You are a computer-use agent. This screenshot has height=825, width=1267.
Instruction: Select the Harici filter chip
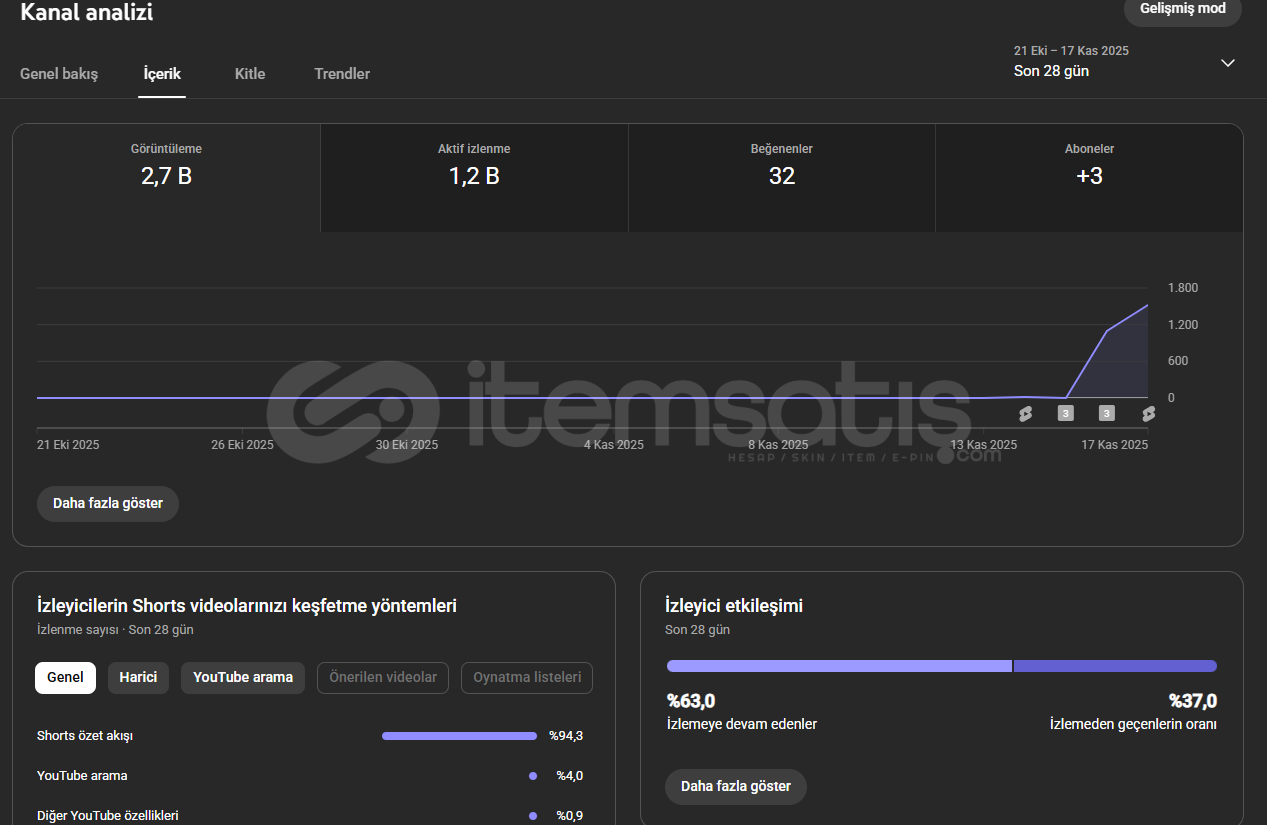tap(138, 677)
